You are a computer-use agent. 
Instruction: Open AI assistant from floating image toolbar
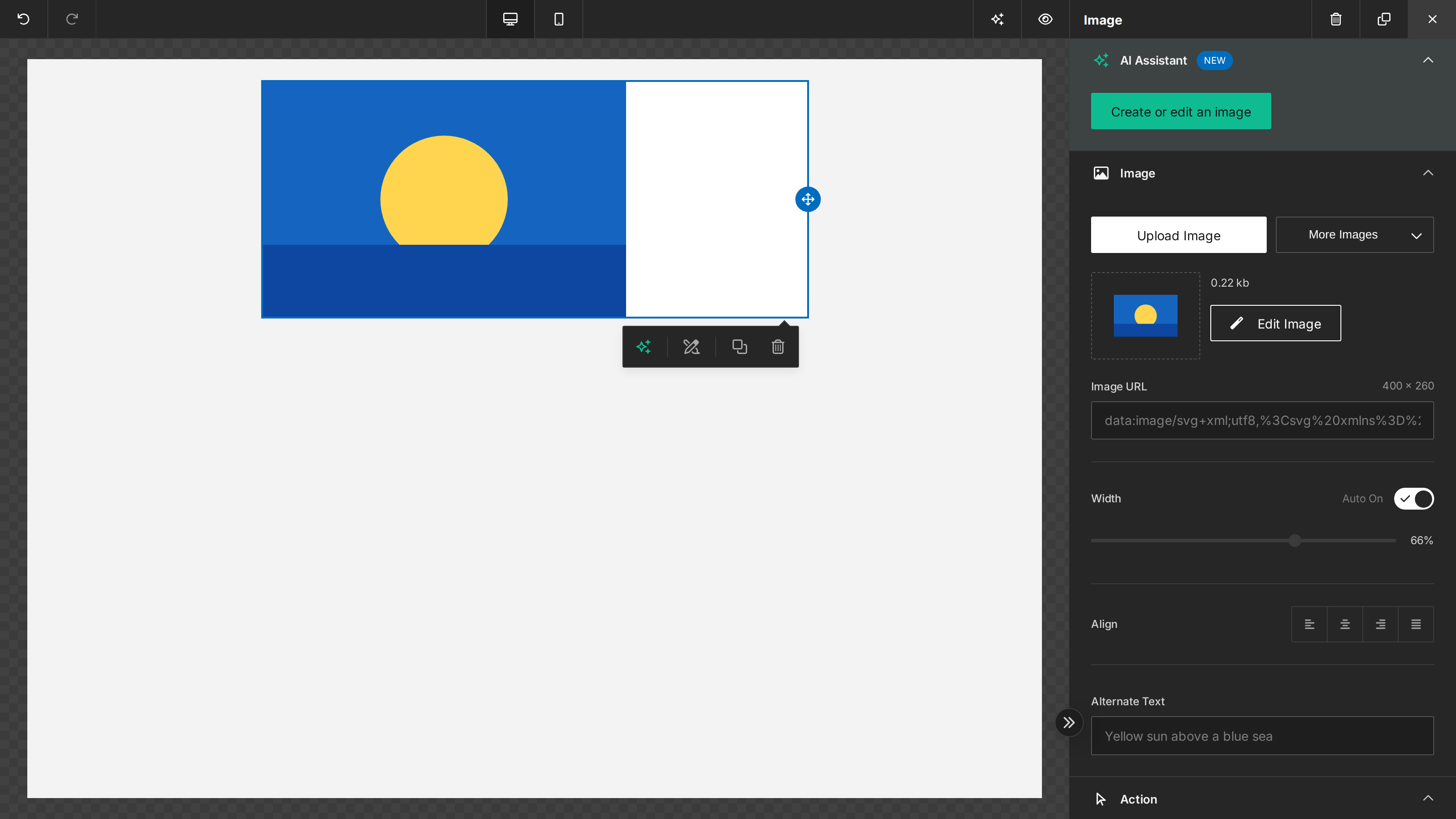[644, 346]
